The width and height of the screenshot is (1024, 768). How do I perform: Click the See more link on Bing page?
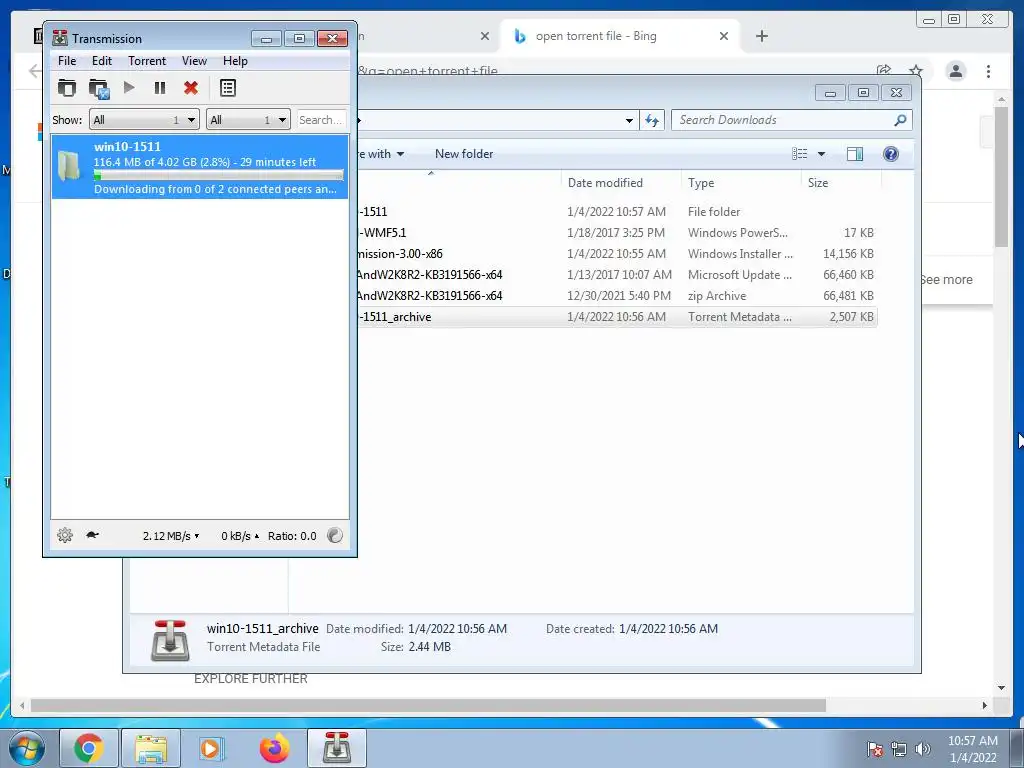[946, 280]
